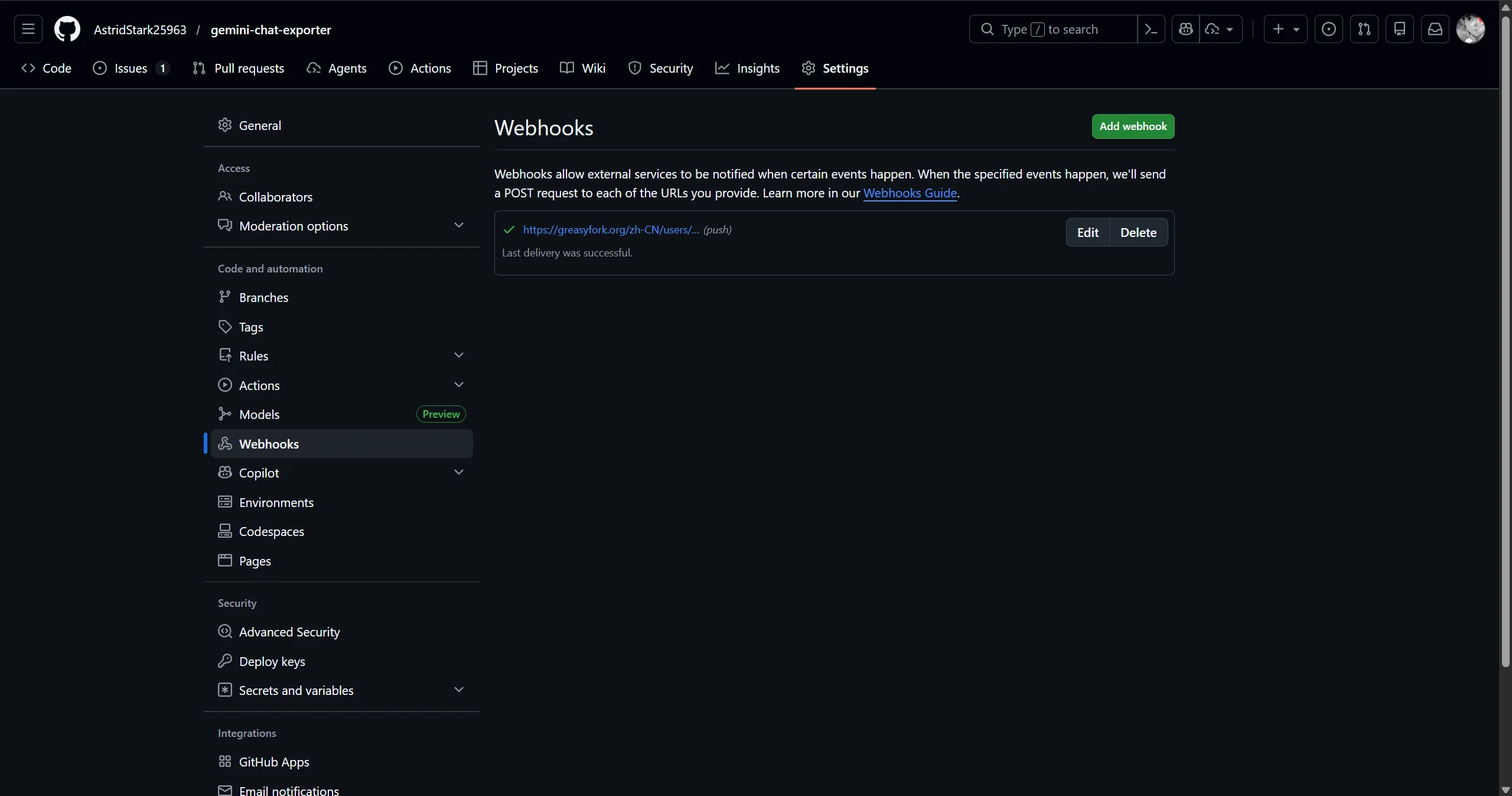1512x796 pixels.
Task: Click the Add webhook button
Action: [x=1133, y=126]
